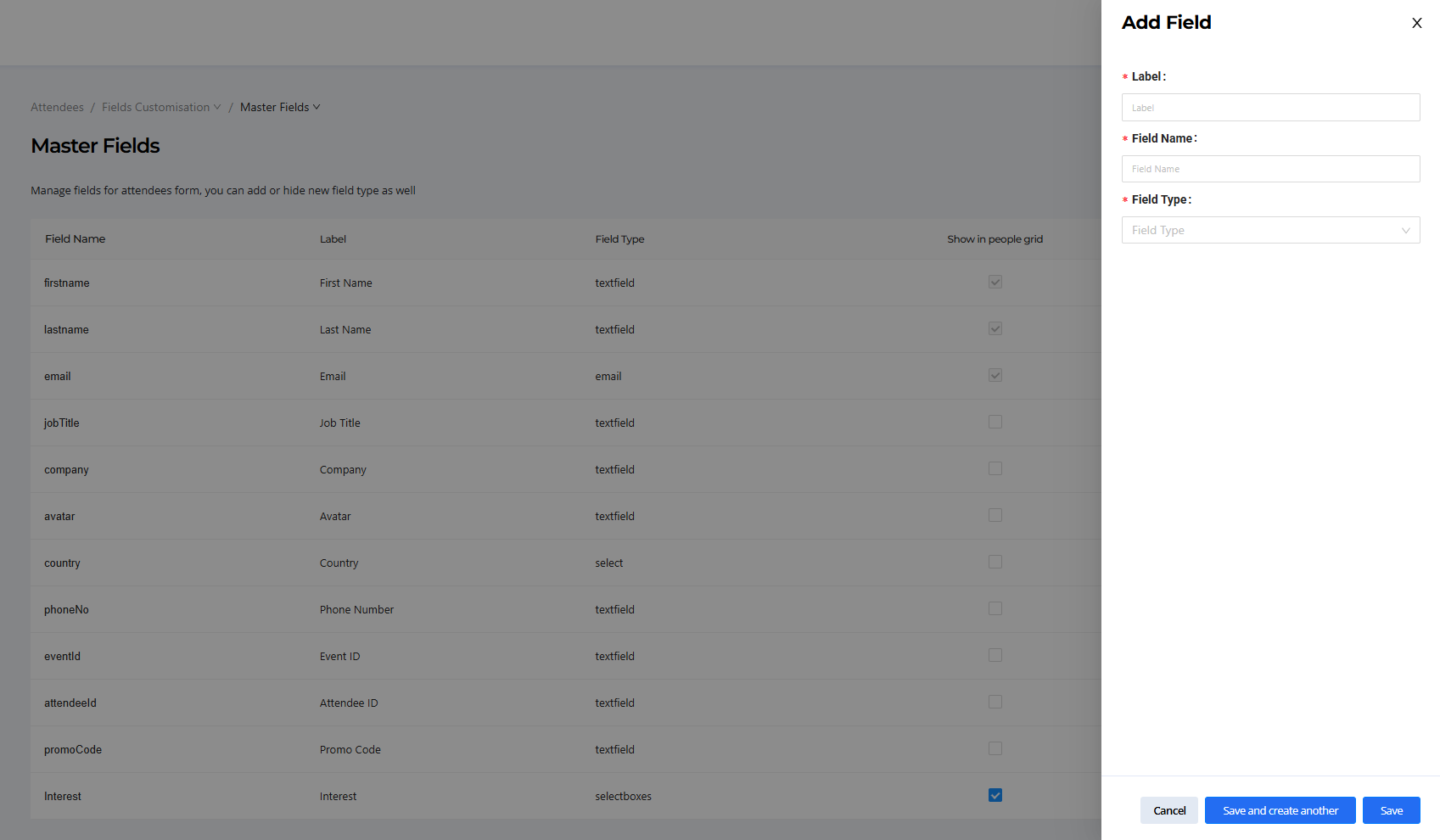The image size is (1440, 840).
Task: Click the Label input field
Action: coord(1270,108)
